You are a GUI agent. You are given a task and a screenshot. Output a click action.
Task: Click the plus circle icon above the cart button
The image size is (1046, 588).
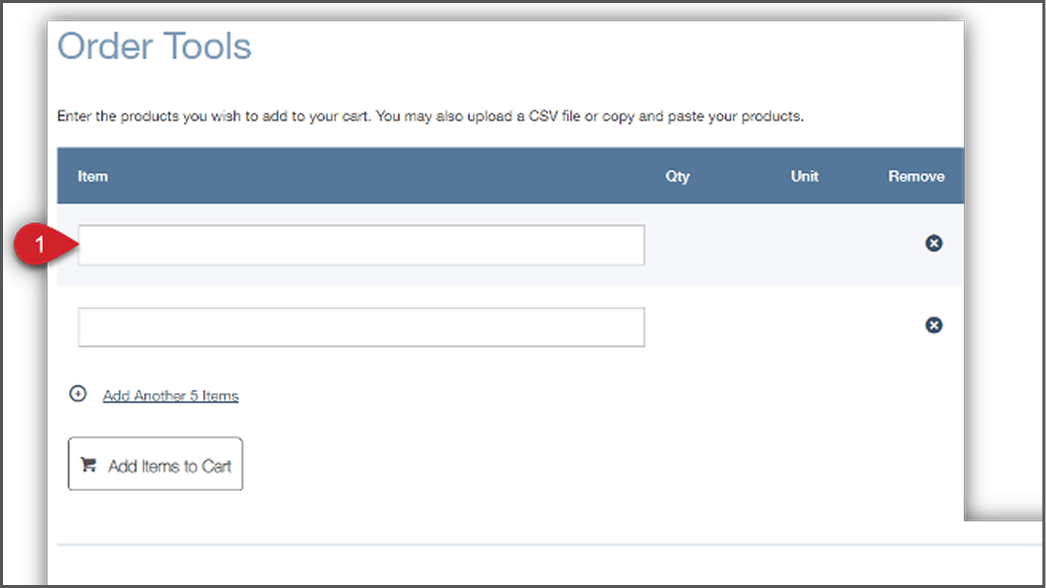coord(77,394)
